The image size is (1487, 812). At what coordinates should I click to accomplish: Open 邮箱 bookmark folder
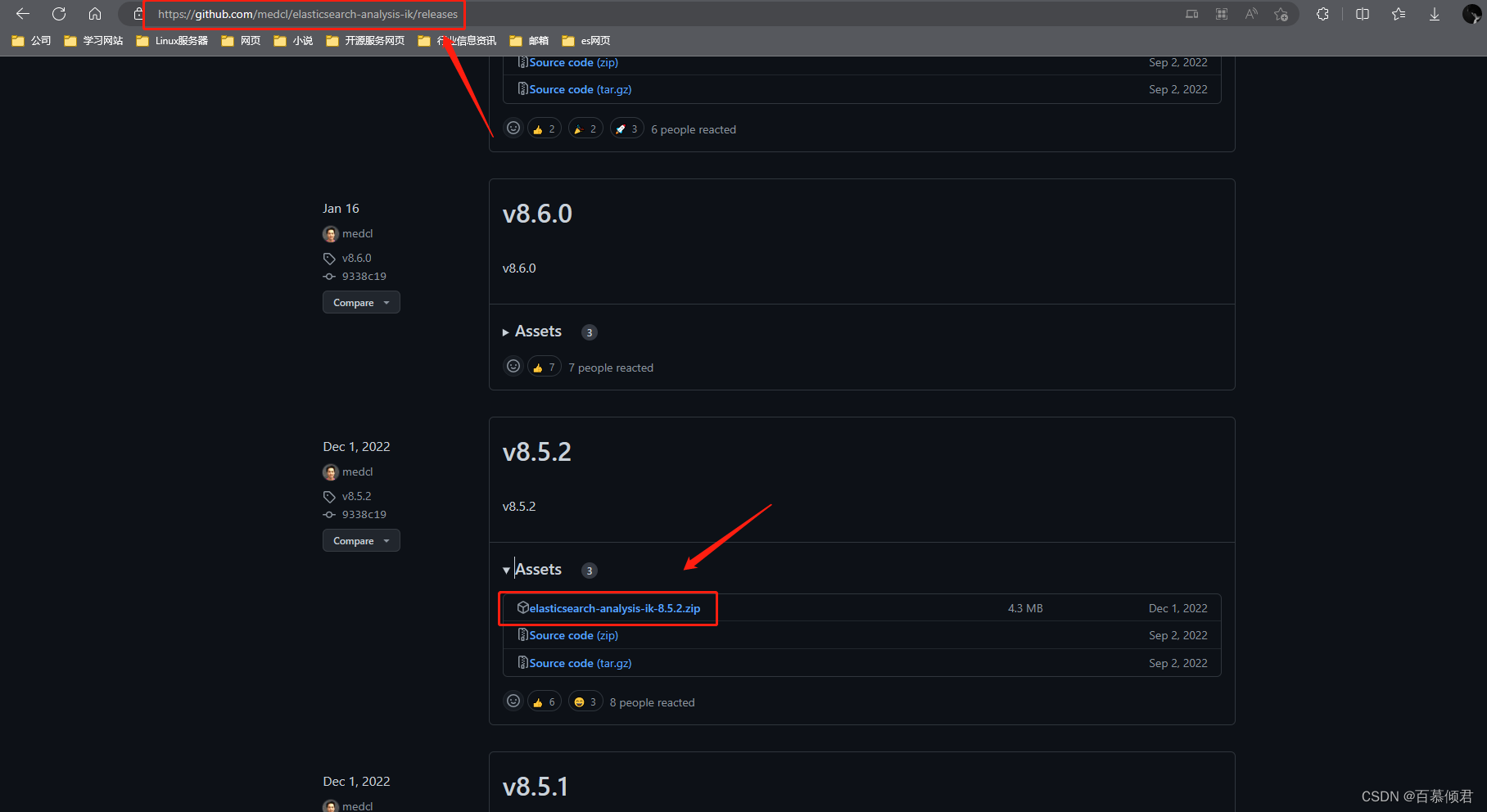[529, 41]
